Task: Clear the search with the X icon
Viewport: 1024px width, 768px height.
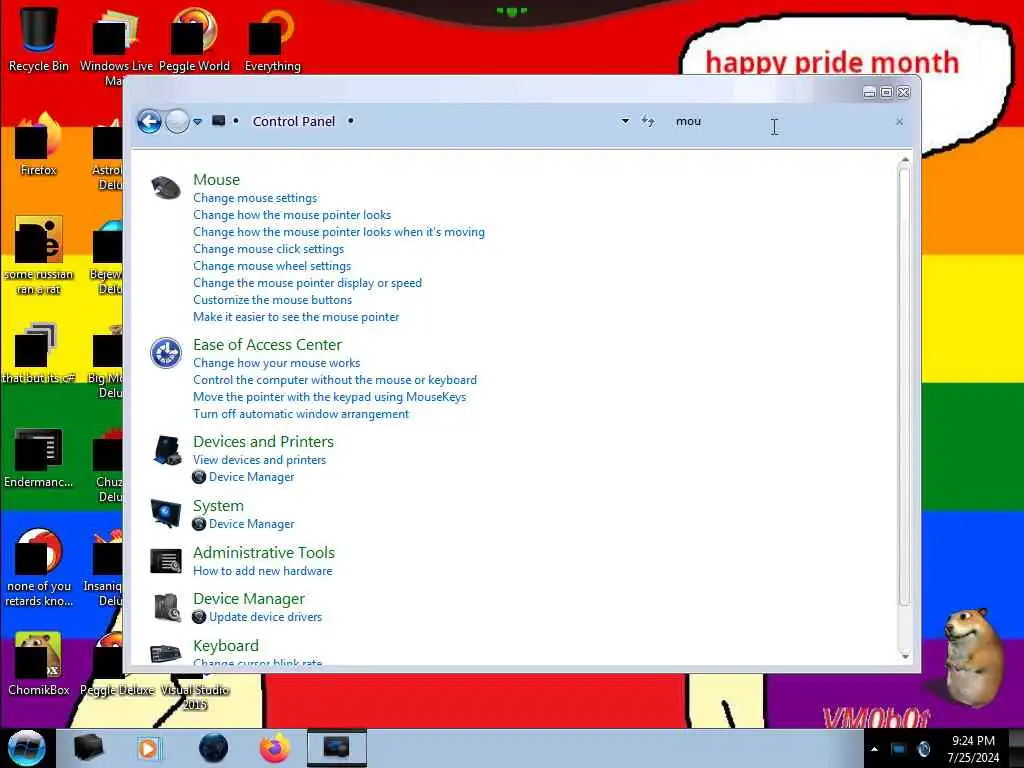Action: (899, 121)
